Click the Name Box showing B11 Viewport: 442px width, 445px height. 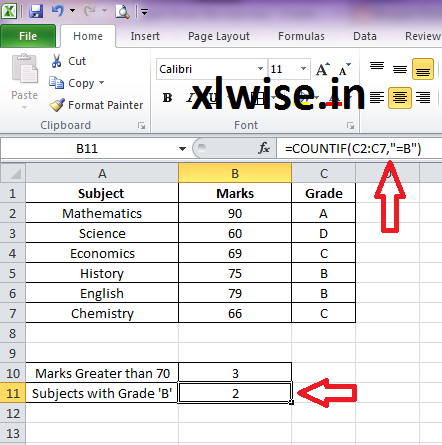point(87,149)
